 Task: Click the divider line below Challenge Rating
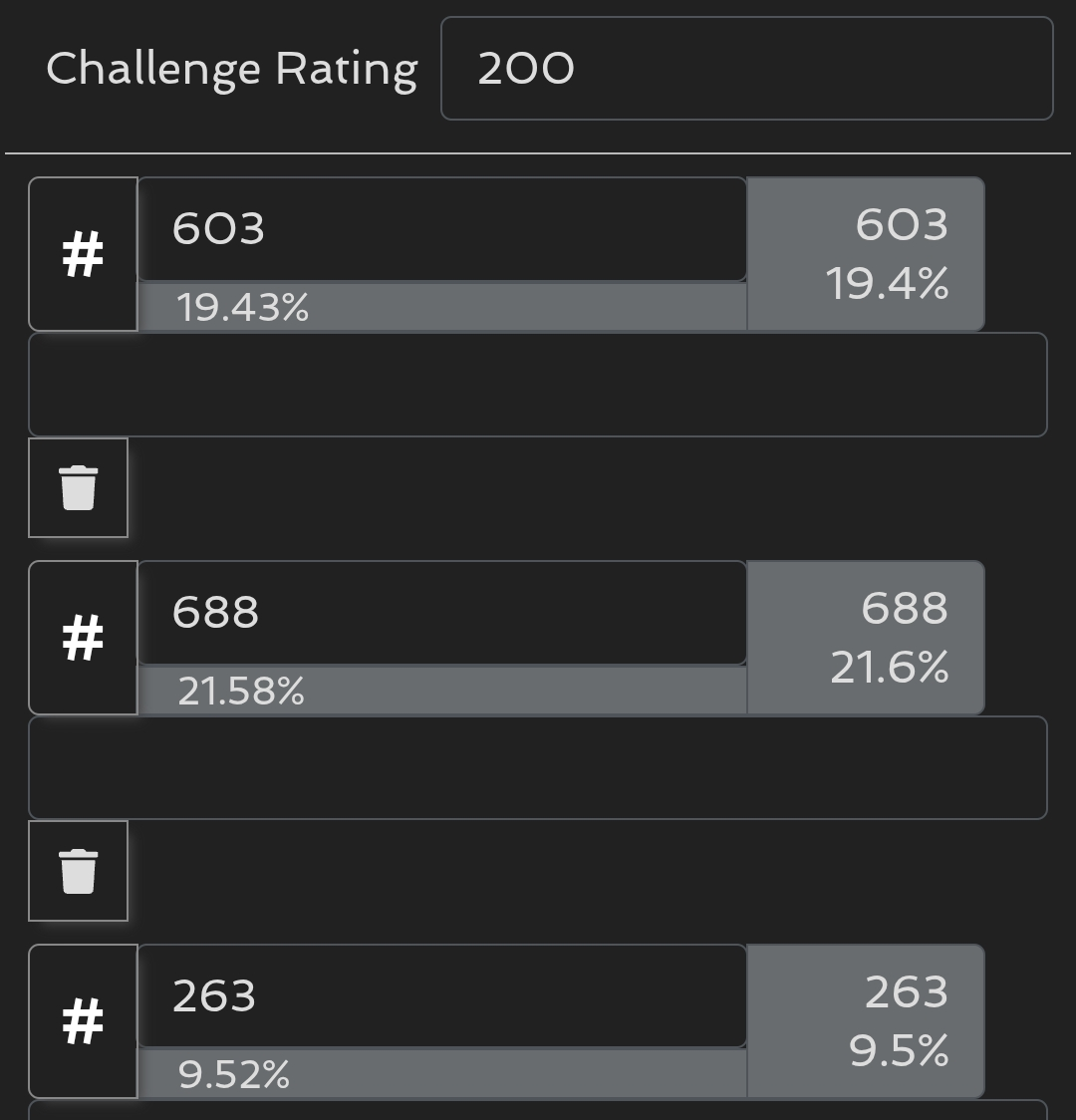pyautogui.click(x=537, y=153)
